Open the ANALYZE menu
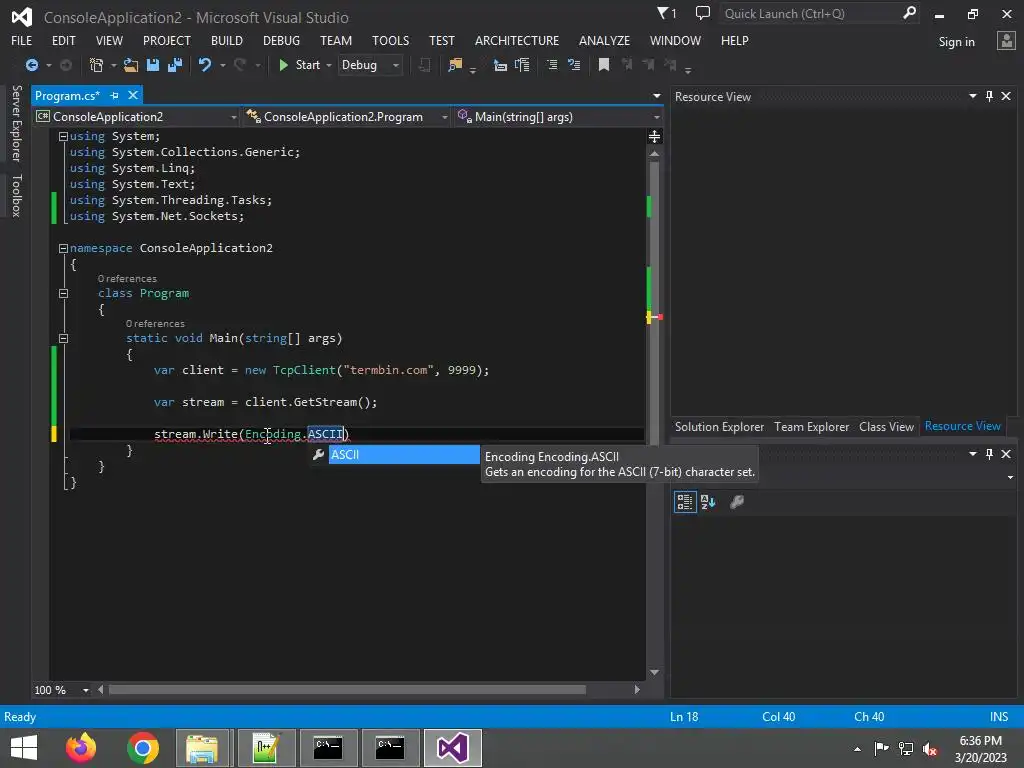1024x768 pixels. pos(604,40)
